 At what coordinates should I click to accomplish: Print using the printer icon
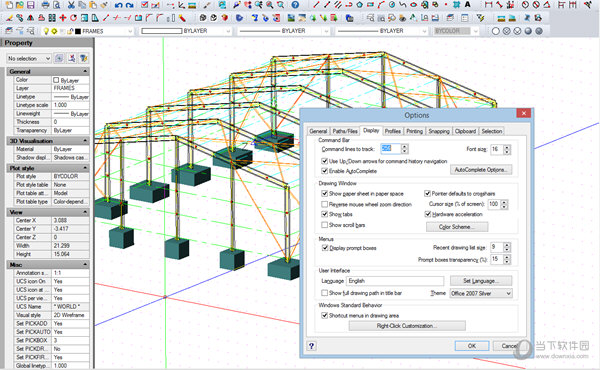coord(46,5)
